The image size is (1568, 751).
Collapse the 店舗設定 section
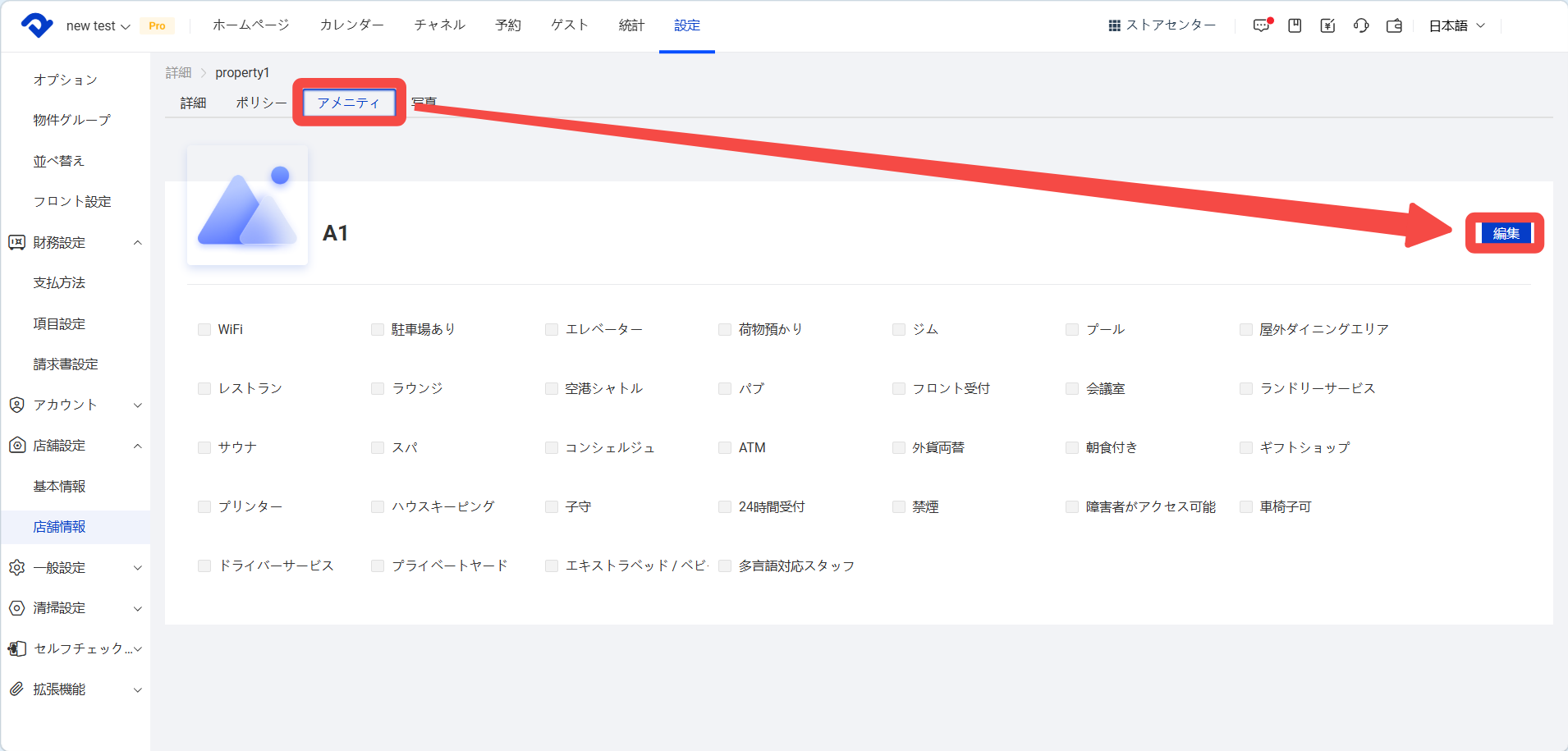pyautogui.click(x=138, y=445)
